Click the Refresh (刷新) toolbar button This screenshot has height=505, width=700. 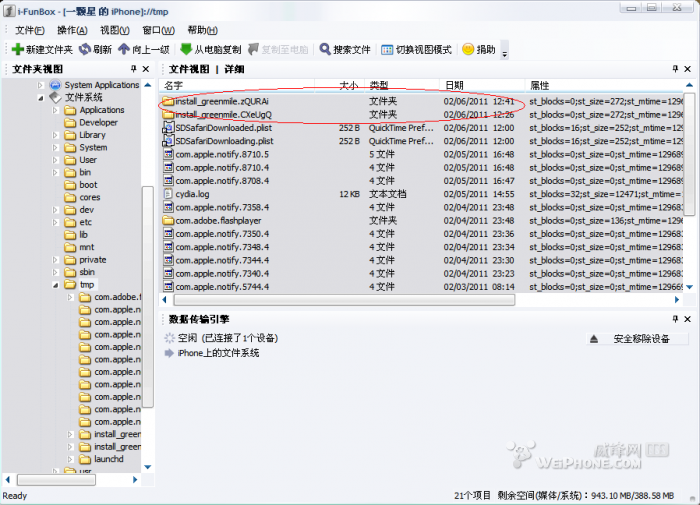point(95,50)
